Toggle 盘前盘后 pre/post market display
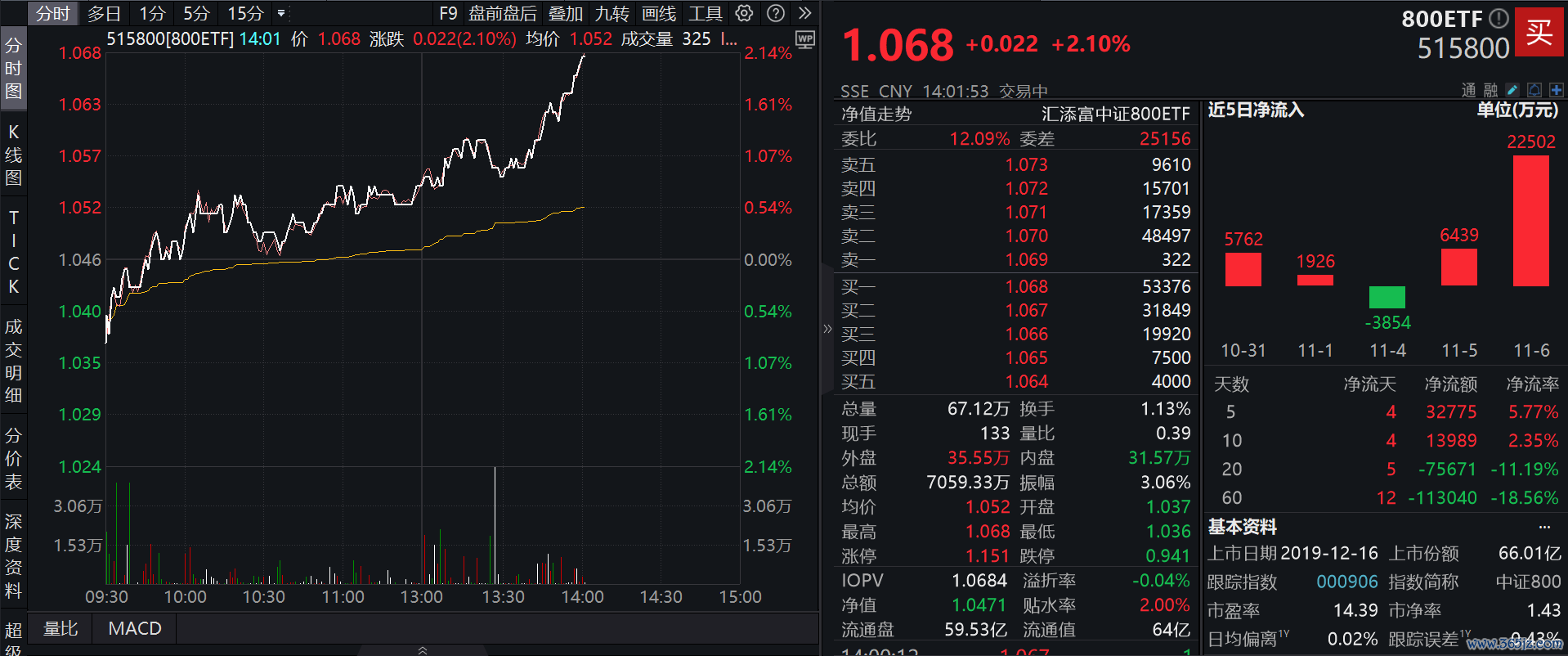The height and width of the screenshot is (656, 1568). coord(503,13)
